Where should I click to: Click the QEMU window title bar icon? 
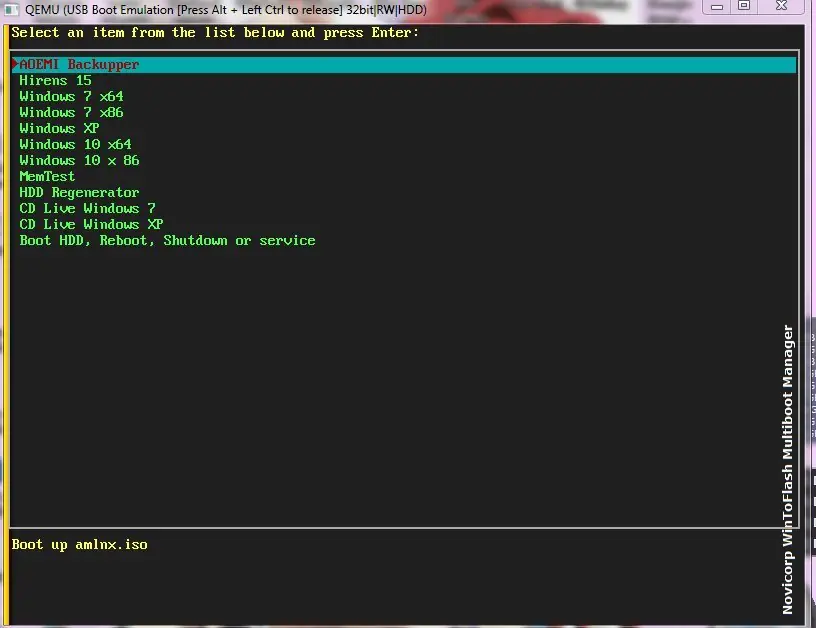pos(11,9)
